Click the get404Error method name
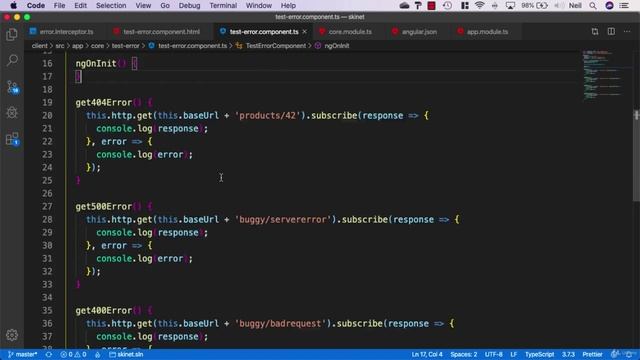 [104, 102]
